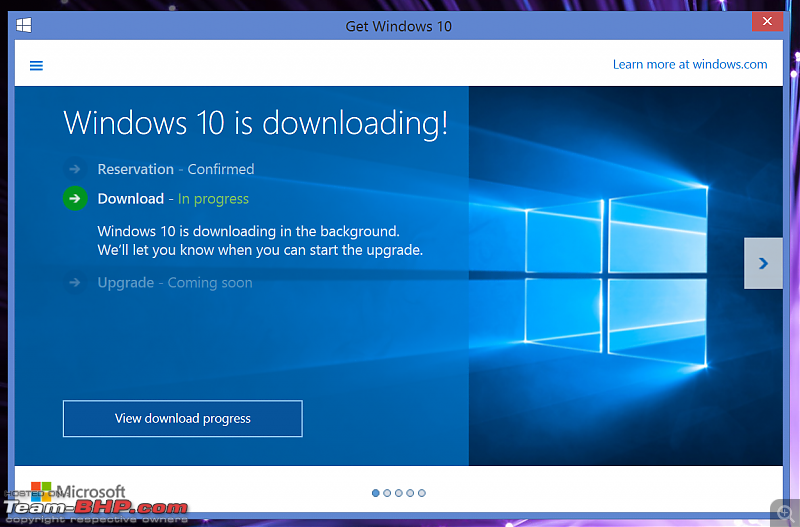Click the Reservation arrow icon
The image size is (800, 527).
click(75, 169)
